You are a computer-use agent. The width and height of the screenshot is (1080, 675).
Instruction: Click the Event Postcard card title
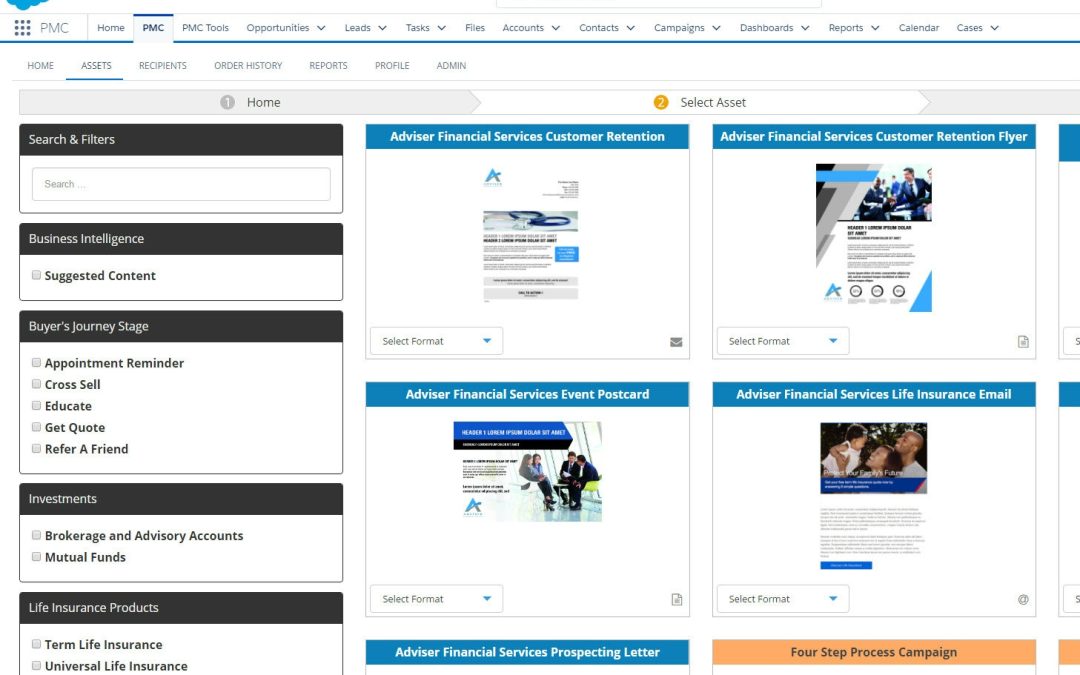(x=527, y=394)
